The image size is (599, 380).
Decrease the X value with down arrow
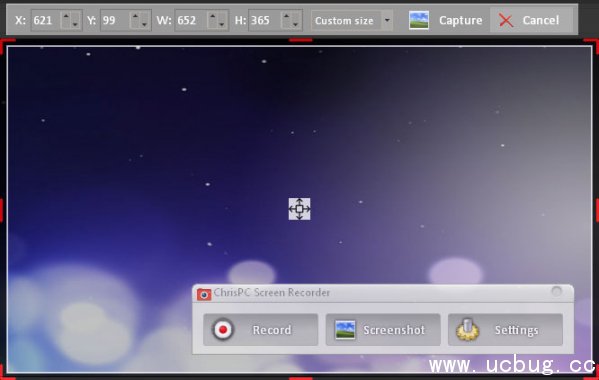pyautogui.click(x=75, y=24)
